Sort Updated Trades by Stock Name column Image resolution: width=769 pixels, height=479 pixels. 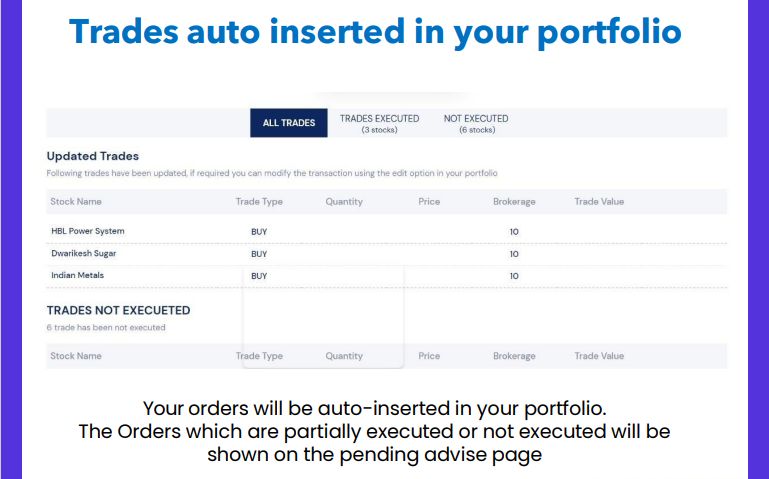point(76,201)
